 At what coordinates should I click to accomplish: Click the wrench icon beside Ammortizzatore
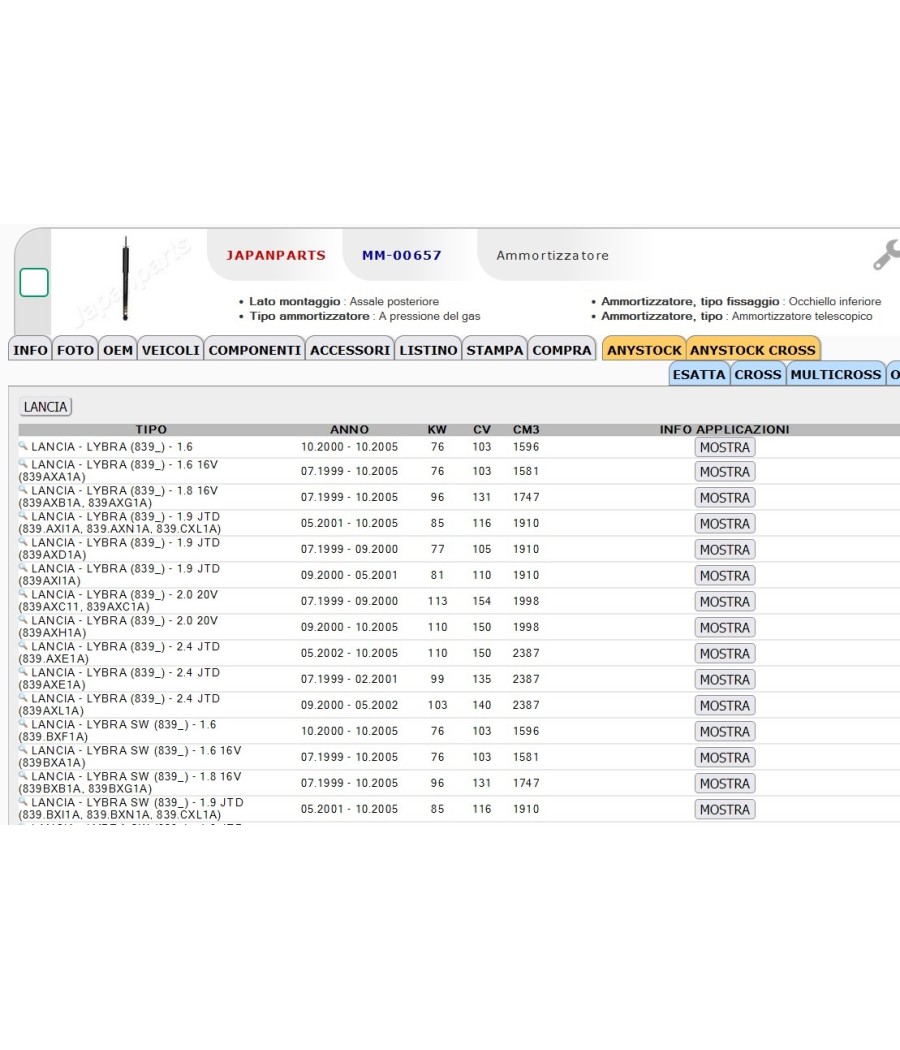pos(887,254)
